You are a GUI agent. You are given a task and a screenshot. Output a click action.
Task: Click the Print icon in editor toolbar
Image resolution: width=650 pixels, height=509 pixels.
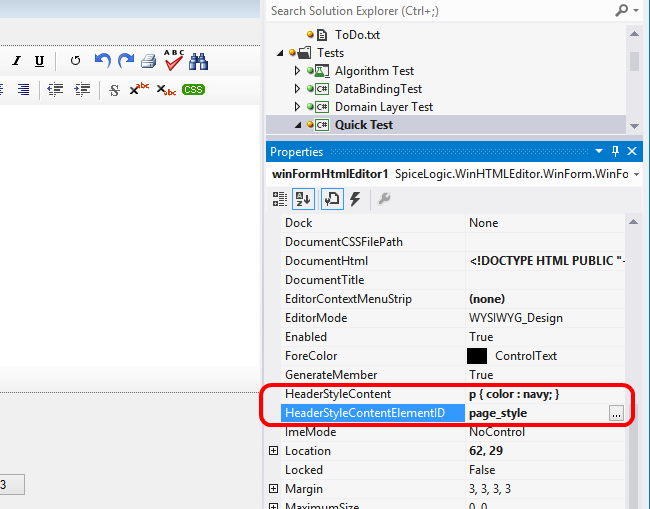coord(148,61)
